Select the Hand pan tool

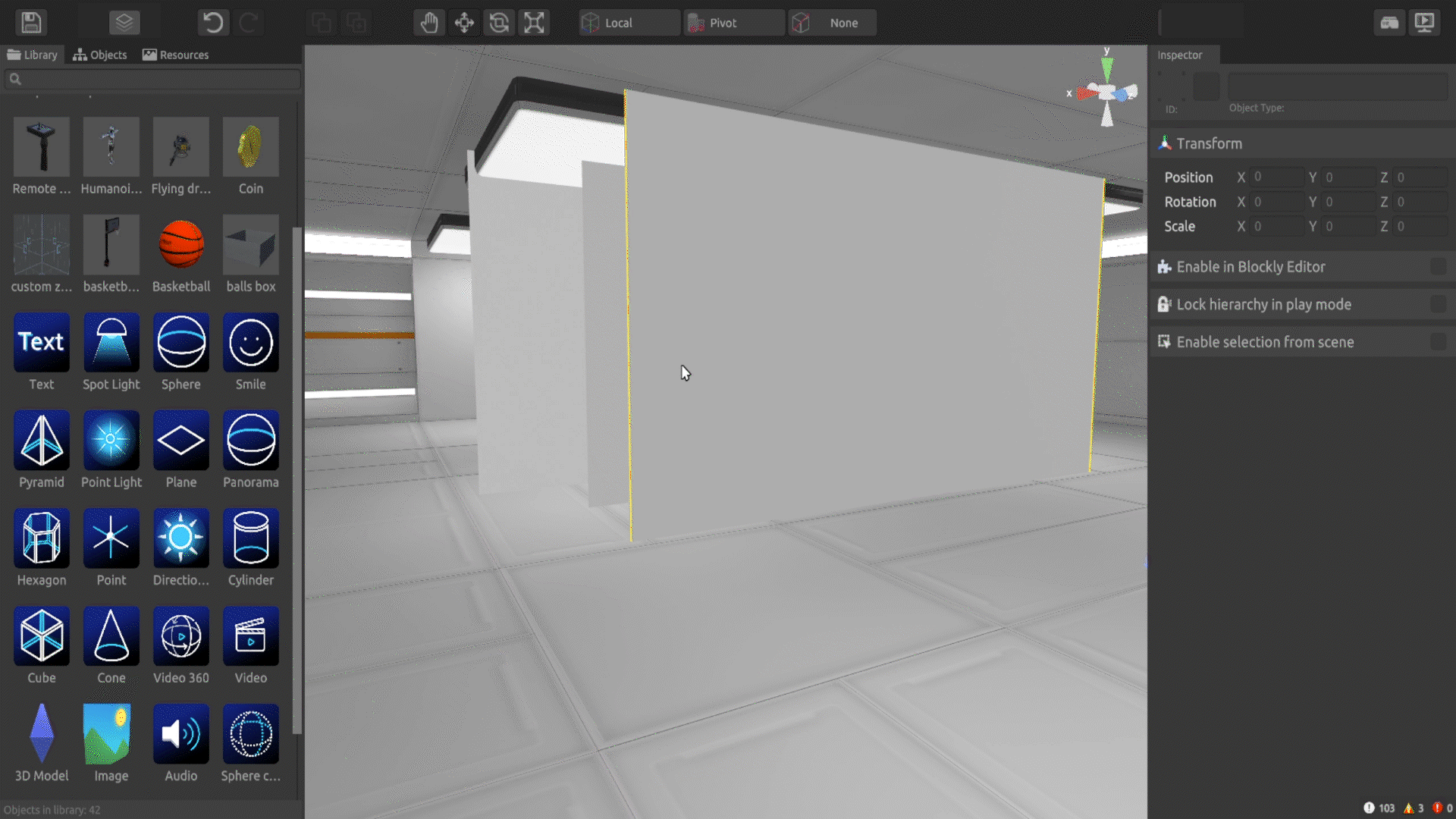tap(429, 23)
